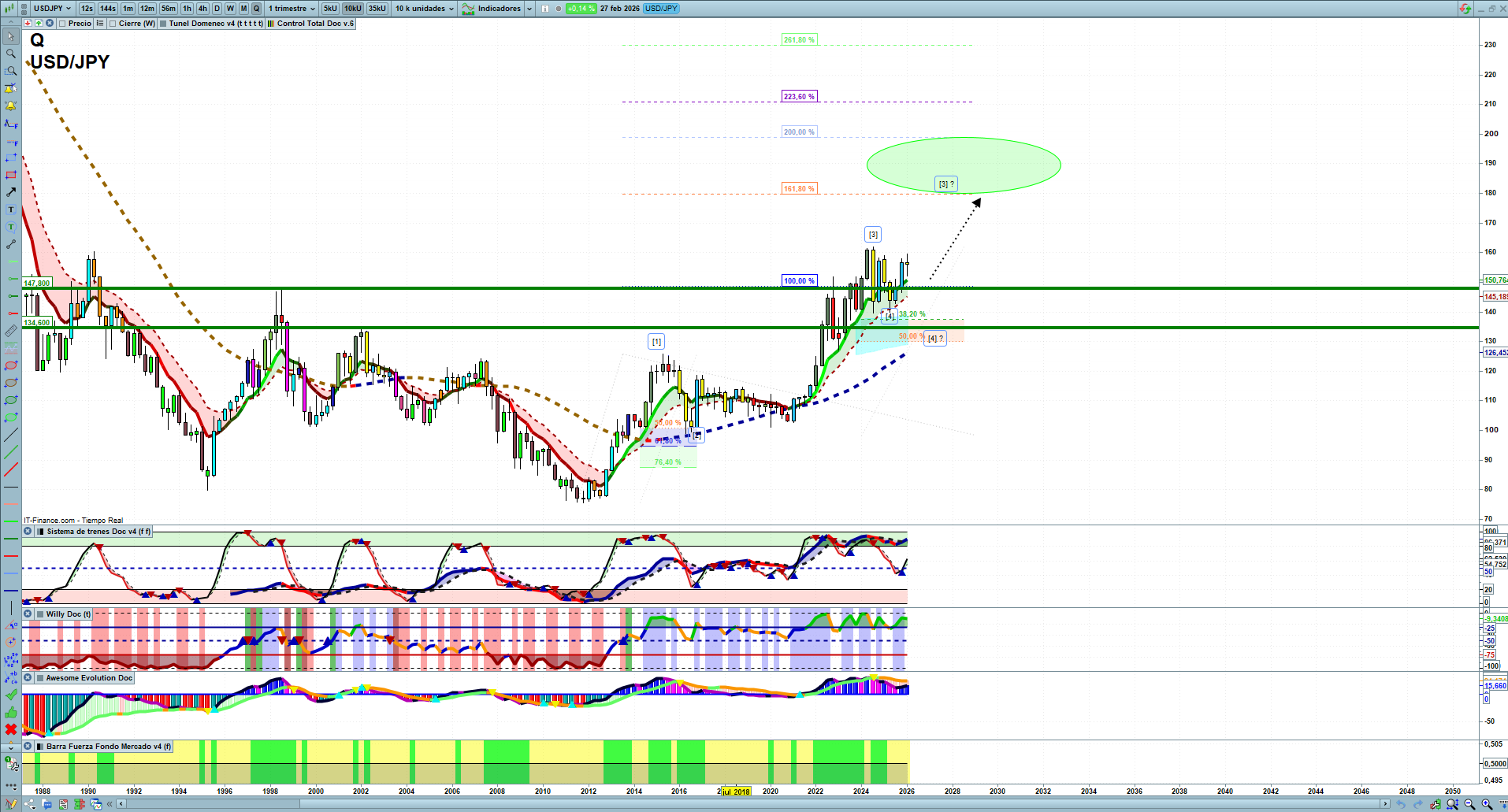Screen dimensions: 1508x812
Task: Select the ruler measurement tool
Action: [x=11, y=331]
